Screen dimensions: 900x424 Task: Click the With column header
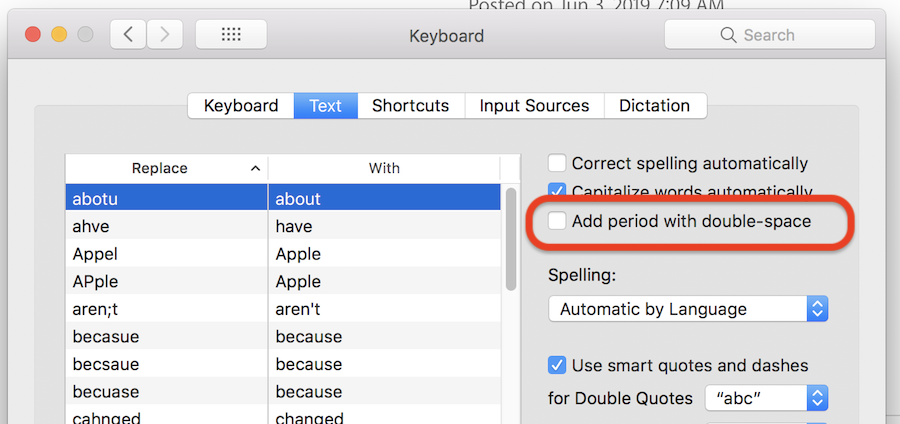click(384, 168)
